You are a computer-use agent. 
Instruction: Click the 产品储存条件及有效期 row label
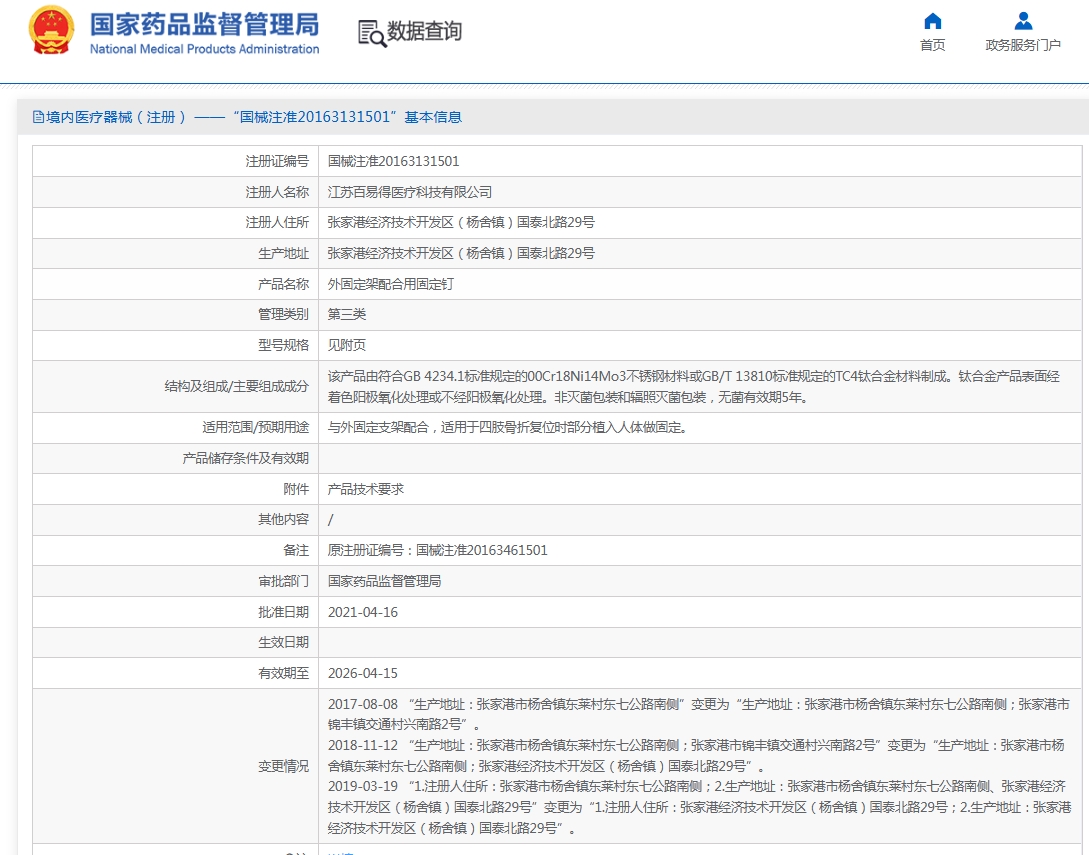pos(245,458)
